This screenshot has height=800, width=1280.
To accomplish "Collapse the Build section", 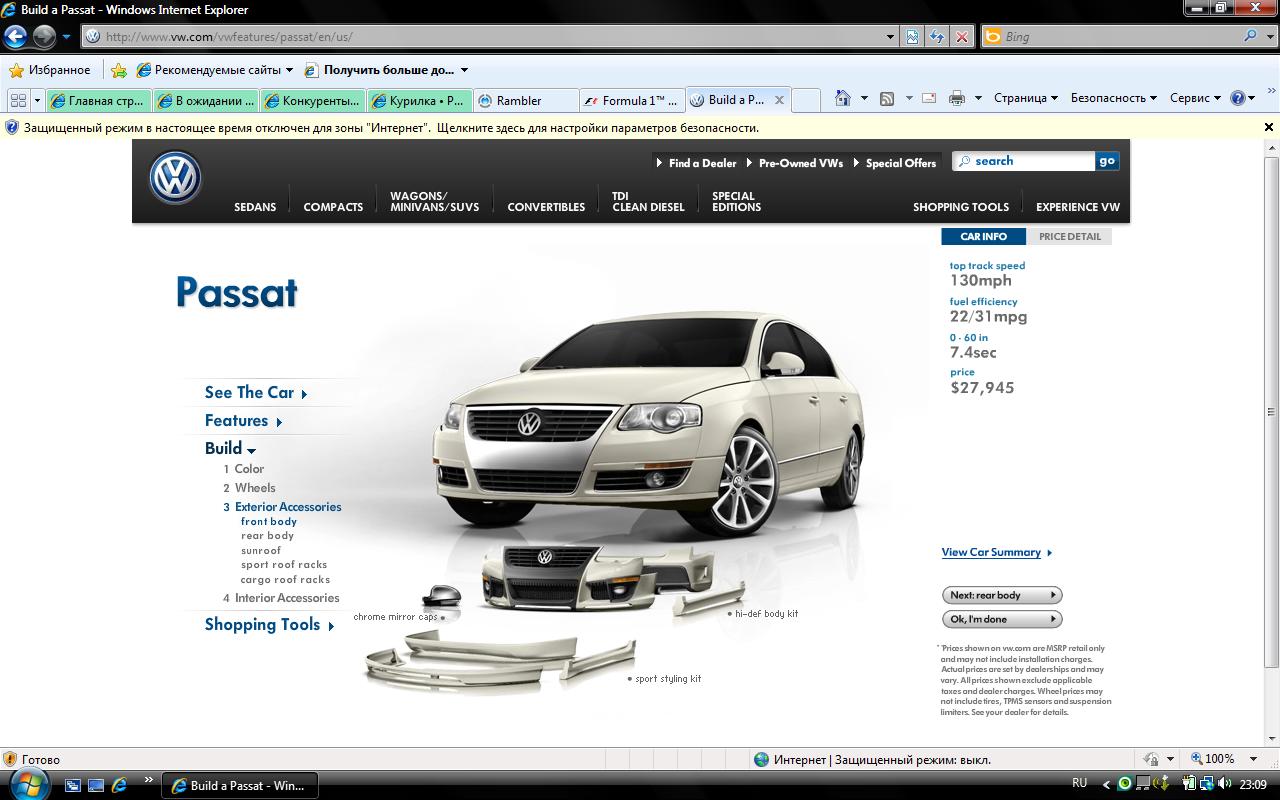I will tap(230, 449).
